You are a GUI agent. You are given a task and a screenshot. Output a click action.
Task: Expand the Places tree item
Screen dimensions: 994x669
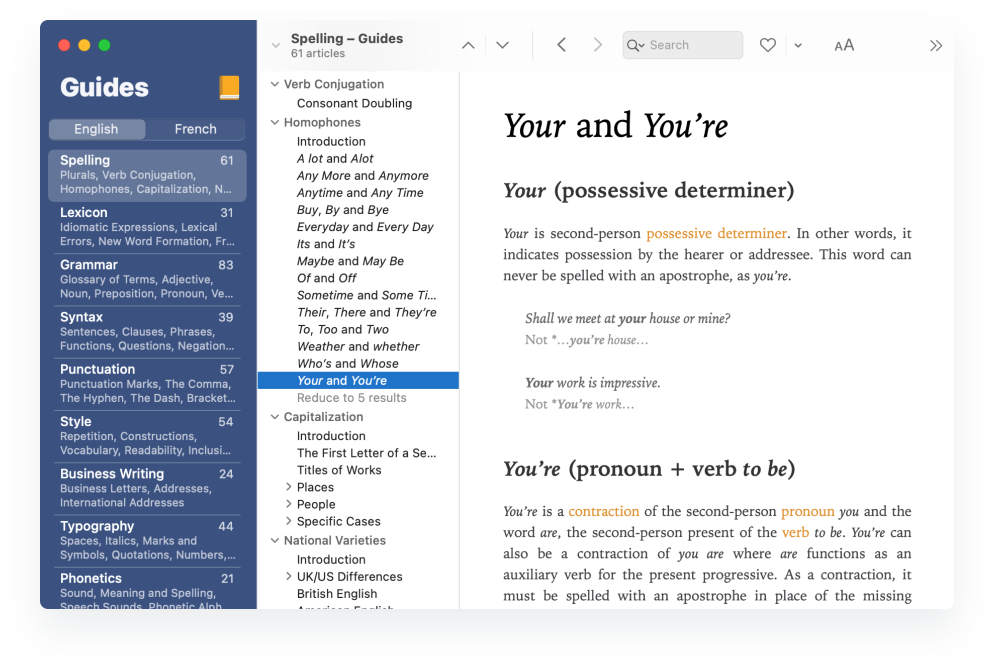point(289,488)
